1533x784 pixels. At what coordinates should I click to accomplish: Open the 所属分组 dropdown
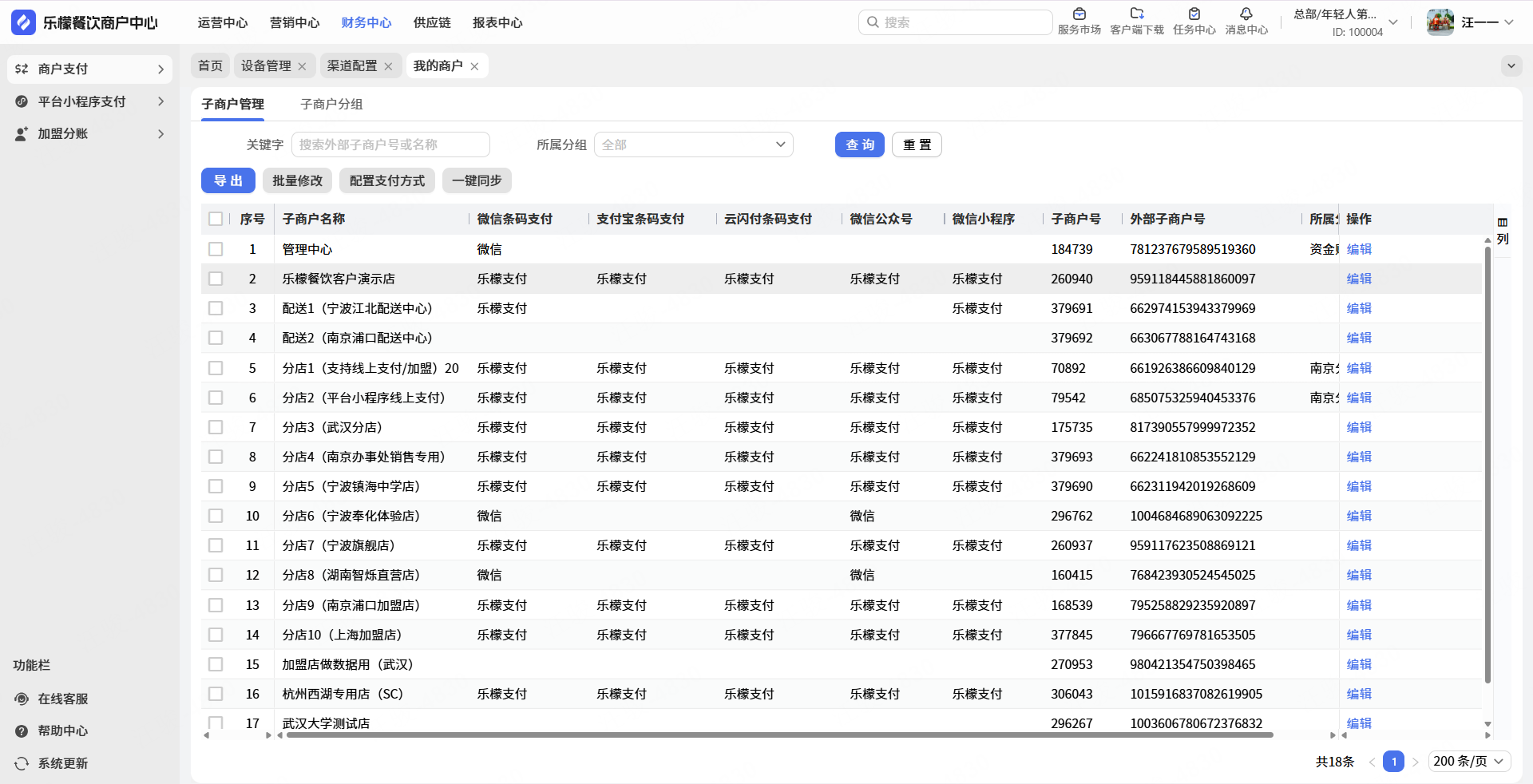[x=693, y=145]
